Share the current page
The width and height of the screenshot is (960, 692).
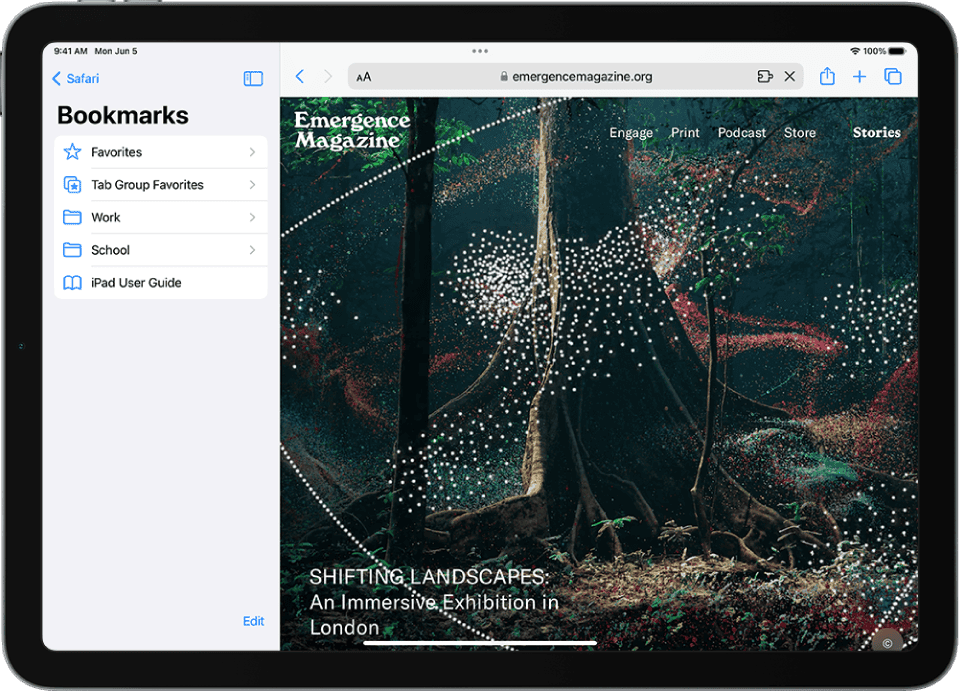point(827,76)
